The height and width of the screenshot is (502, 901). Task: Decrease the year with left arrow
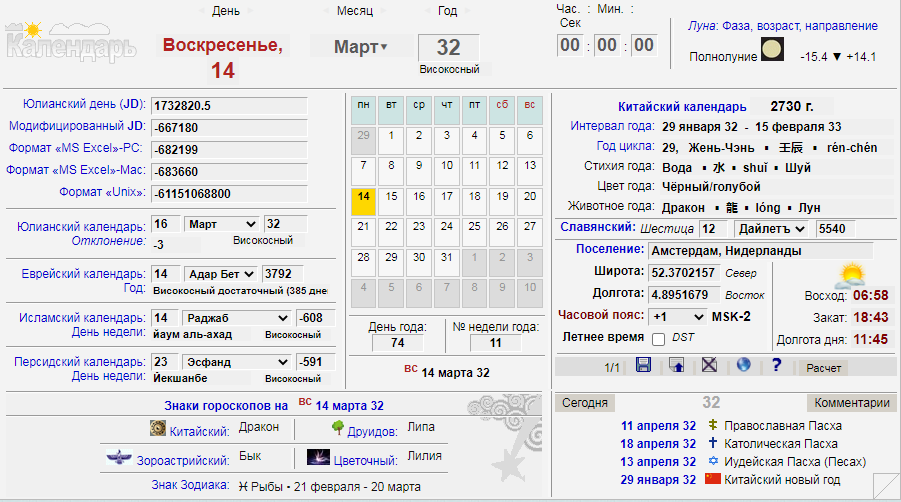pyautogui.click(x=428, y=10)
